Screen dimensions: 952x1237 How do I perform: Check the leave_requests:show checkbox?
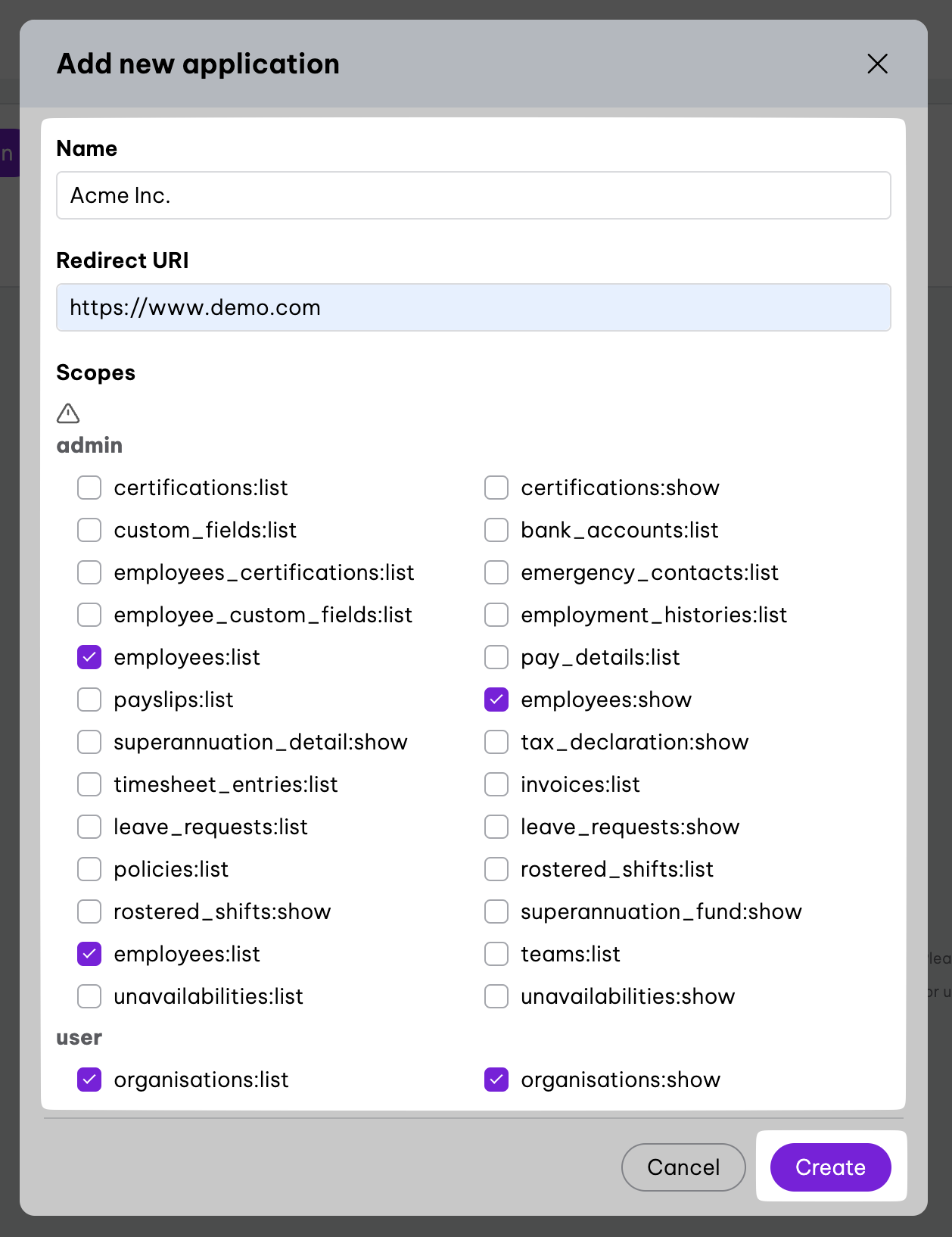coord(496,827)
